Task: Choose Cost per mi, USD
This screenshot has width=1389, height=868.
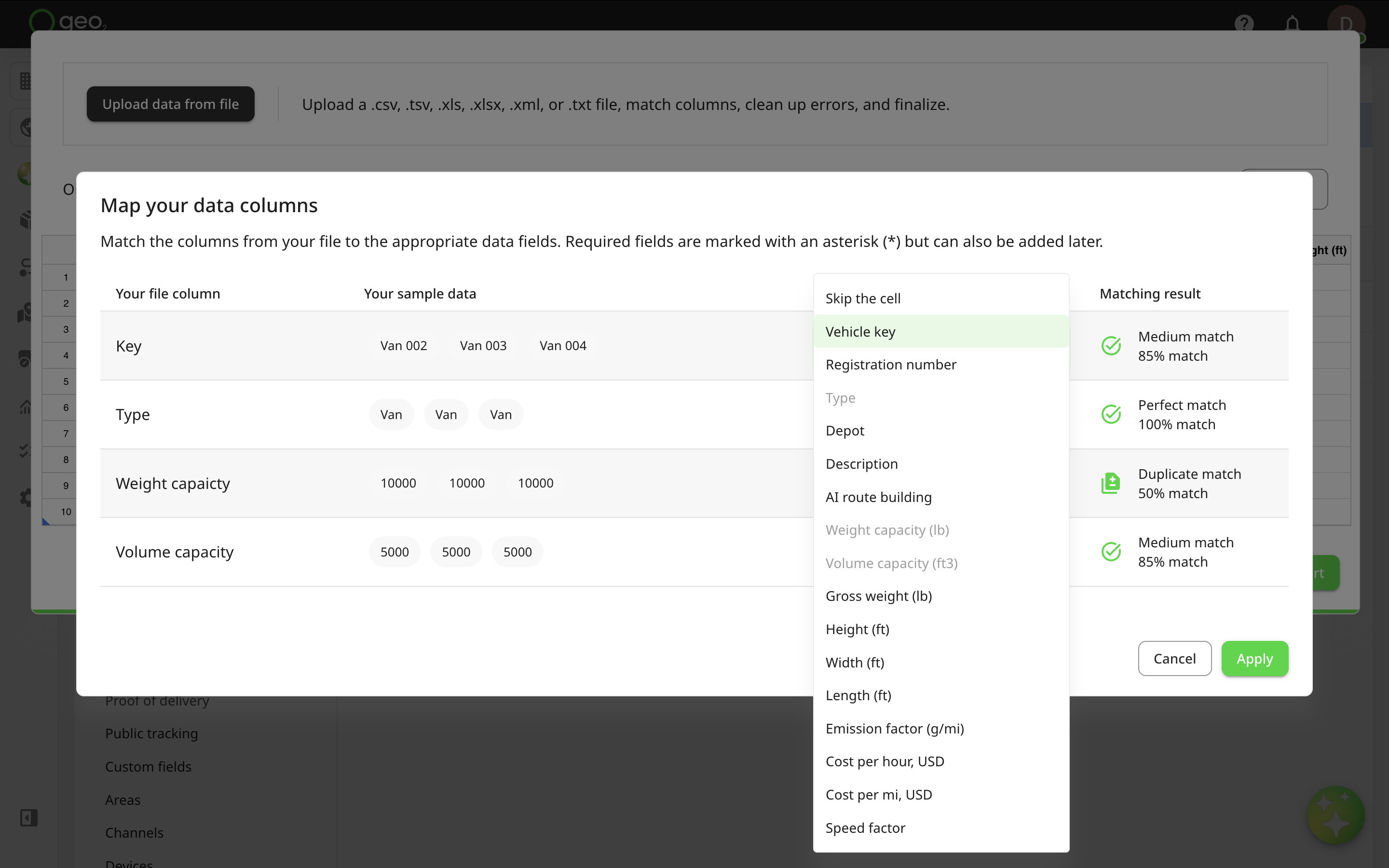Action: [941, 795]
